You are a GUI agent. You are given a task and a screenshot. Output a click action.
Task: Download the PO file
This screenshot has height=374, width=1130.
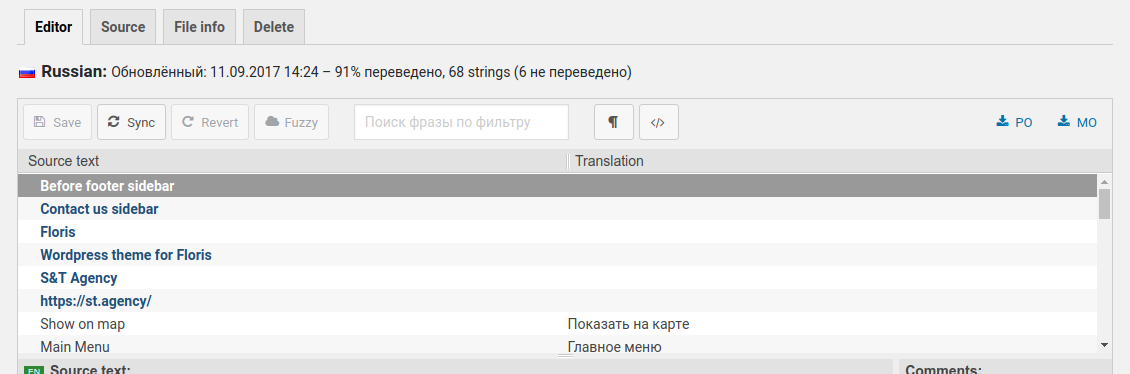[x=1015, y=123]
